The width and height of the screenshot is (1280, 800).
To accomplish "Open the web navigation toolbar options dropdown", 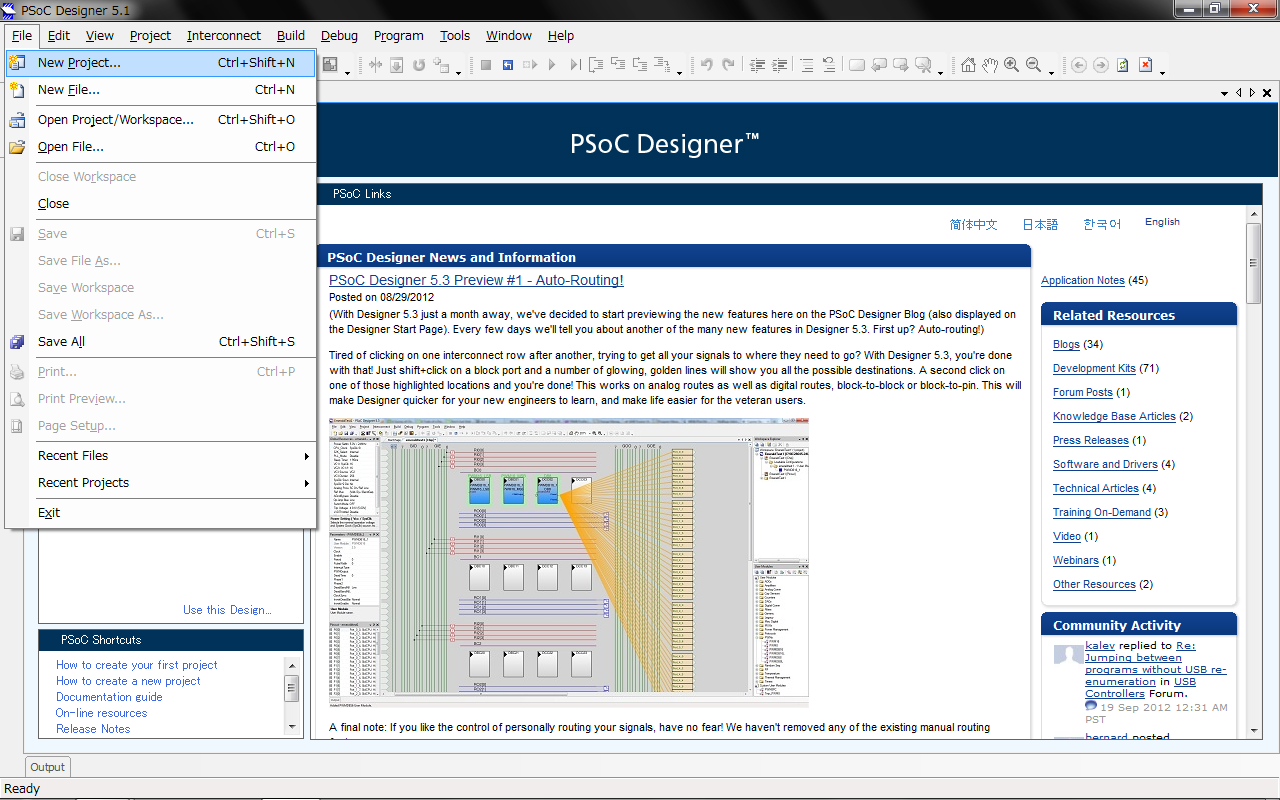I will click(x=1162, y=71).
